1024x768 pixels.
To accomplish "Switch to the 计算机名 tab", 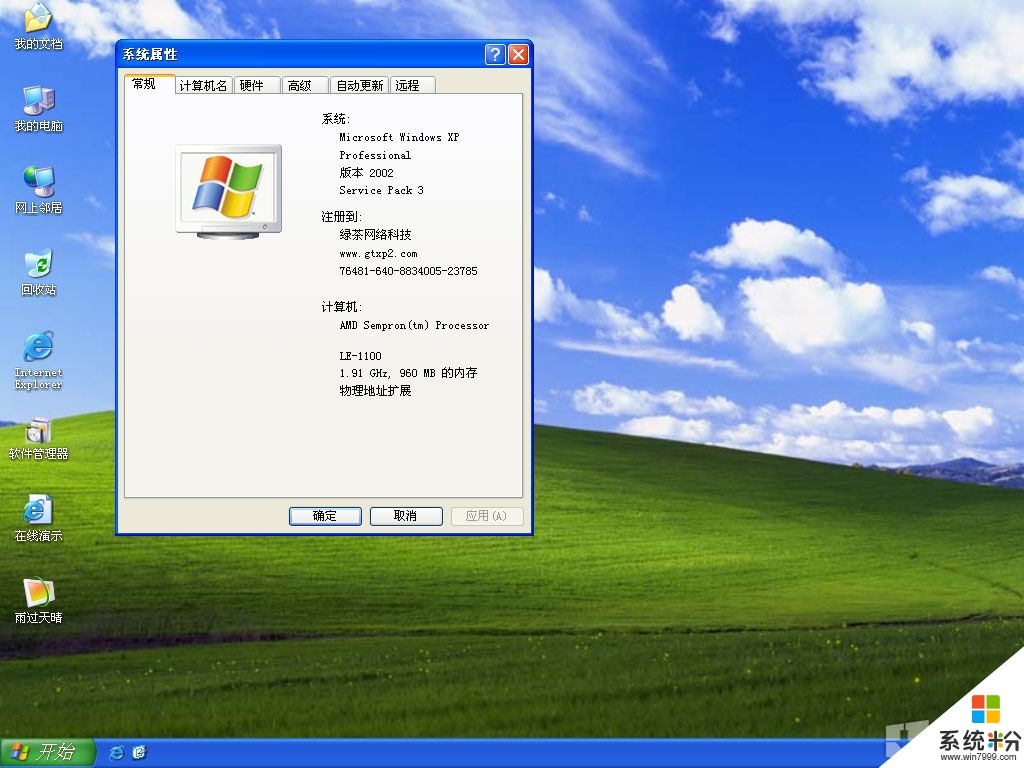I will point(203,86).
